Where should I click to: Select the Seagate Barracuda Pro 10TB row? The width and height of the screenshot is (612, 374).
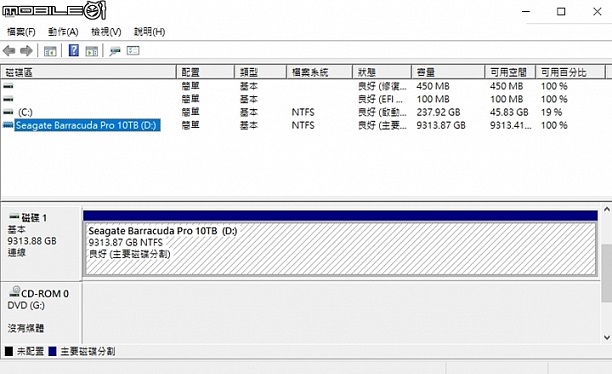pyautogui.click(x=304, y=125)
